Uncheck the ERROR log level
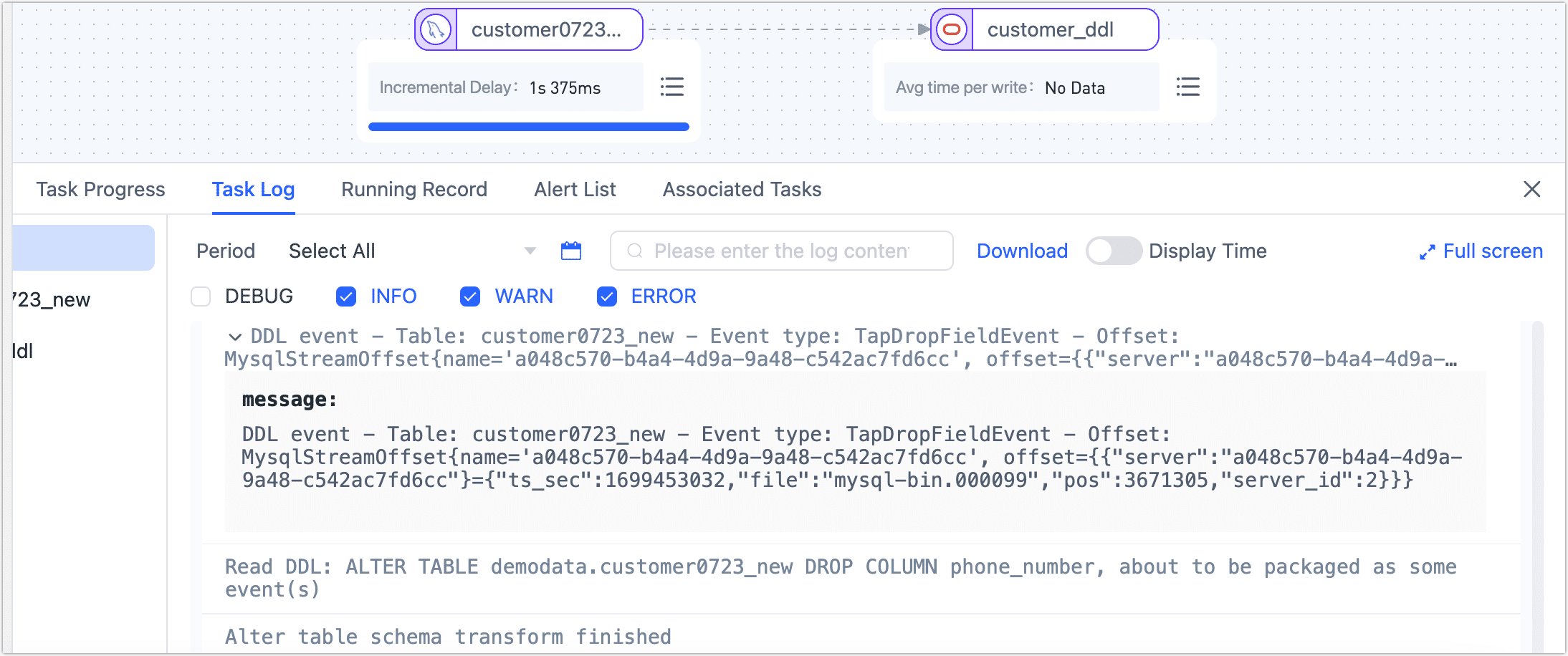Screen dimensions: 1568x656 tap(607, 296)
